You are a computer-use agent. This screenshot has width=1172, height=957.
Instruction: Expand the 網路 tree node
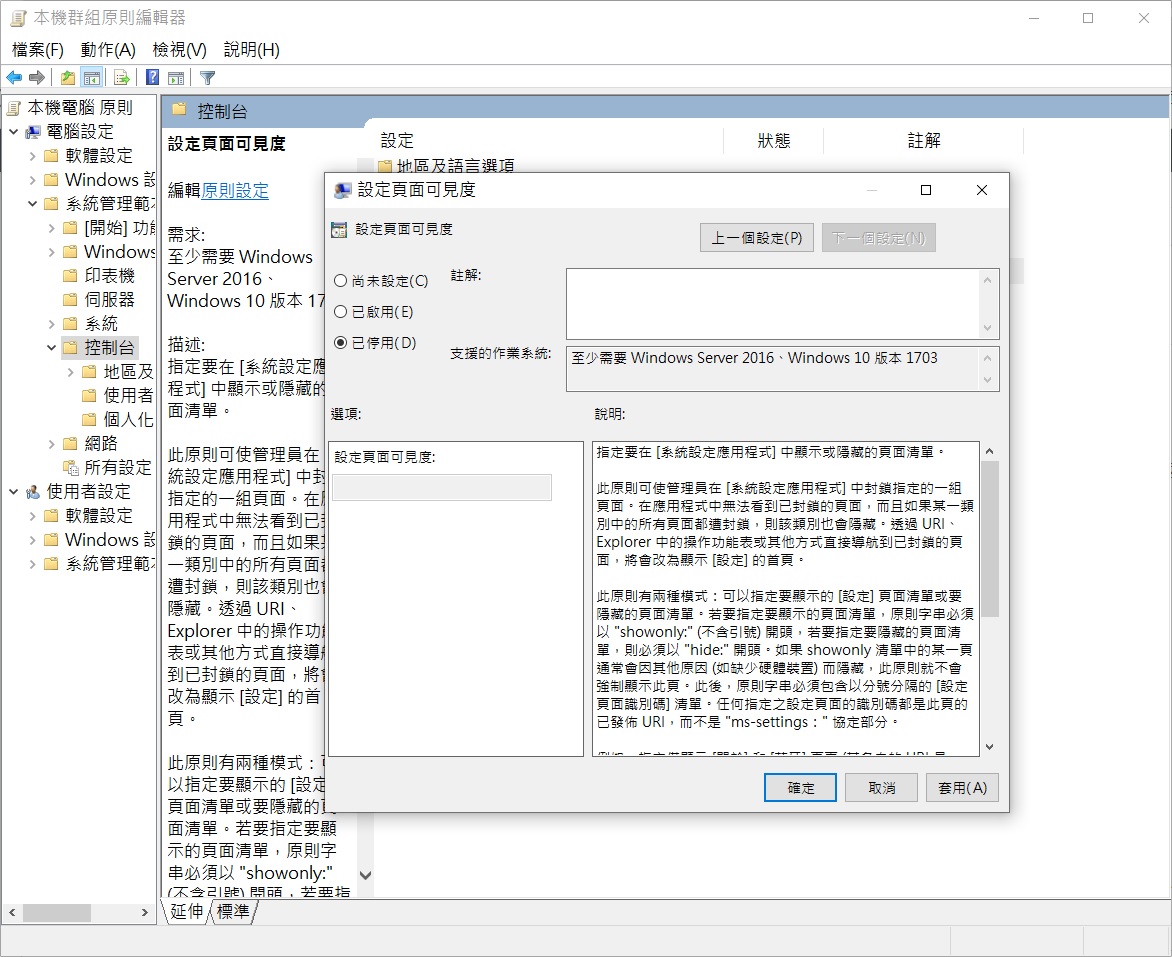click(52, 444)
